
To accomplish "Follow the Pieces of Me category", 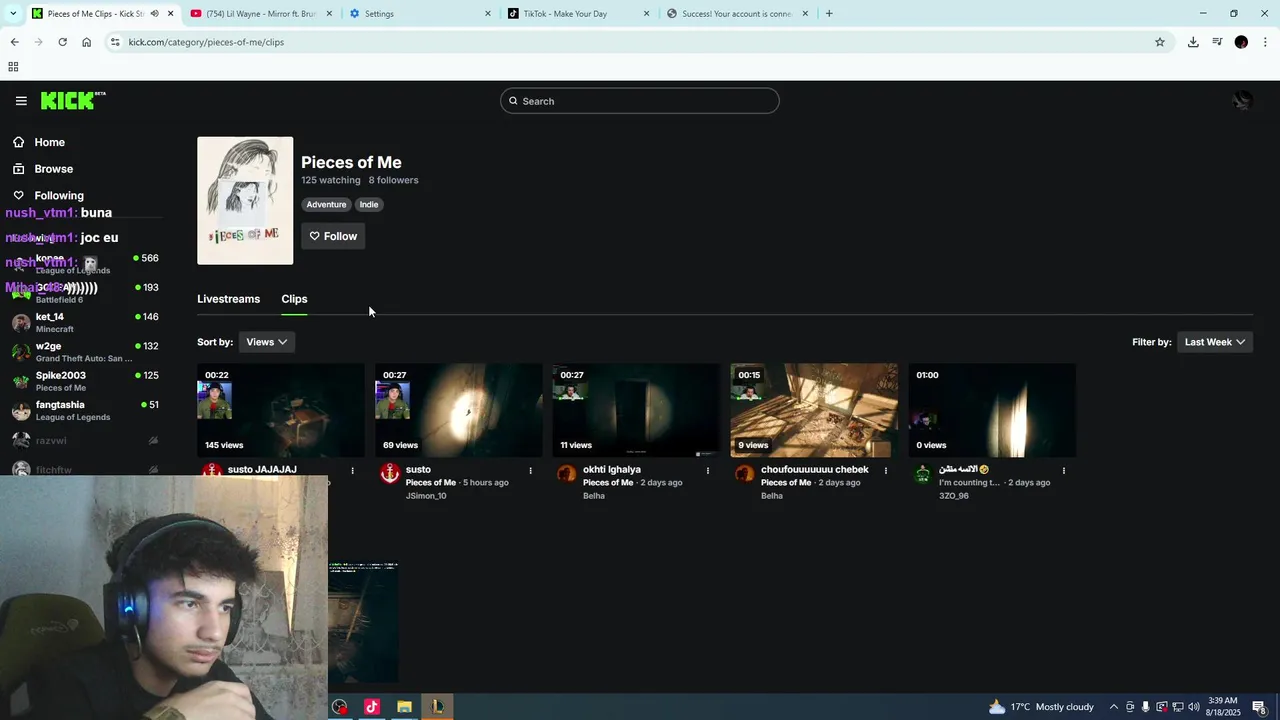I will click(x=333, y=236).
